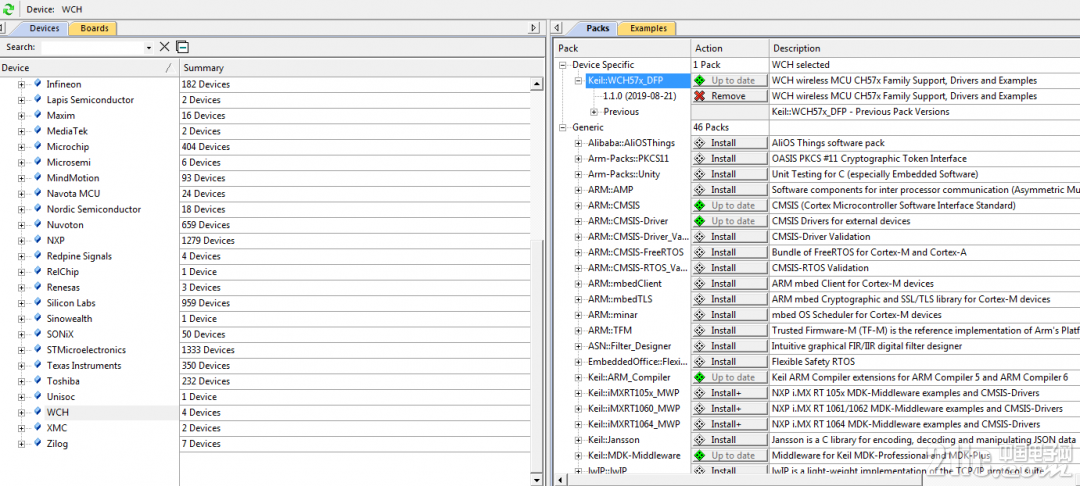Click the blue device icon next to MediaTek
Screen dimensions: 1080x486
click(37, 131)
